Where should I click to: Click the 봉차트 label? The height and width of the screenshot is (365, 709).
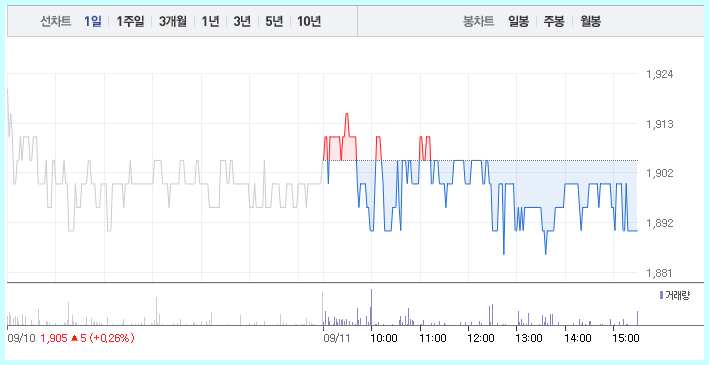(x=478, y=21)
